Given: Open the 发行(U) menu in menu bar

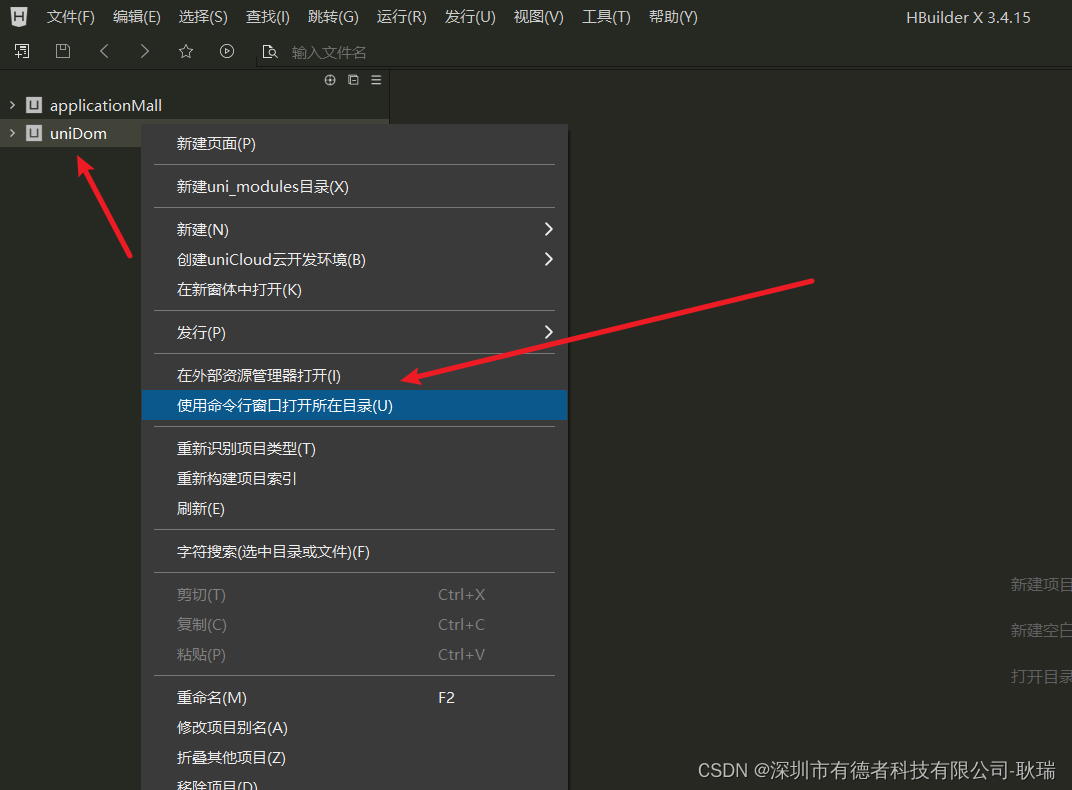Looking at the screenshot, I should [x=470, y=17].
